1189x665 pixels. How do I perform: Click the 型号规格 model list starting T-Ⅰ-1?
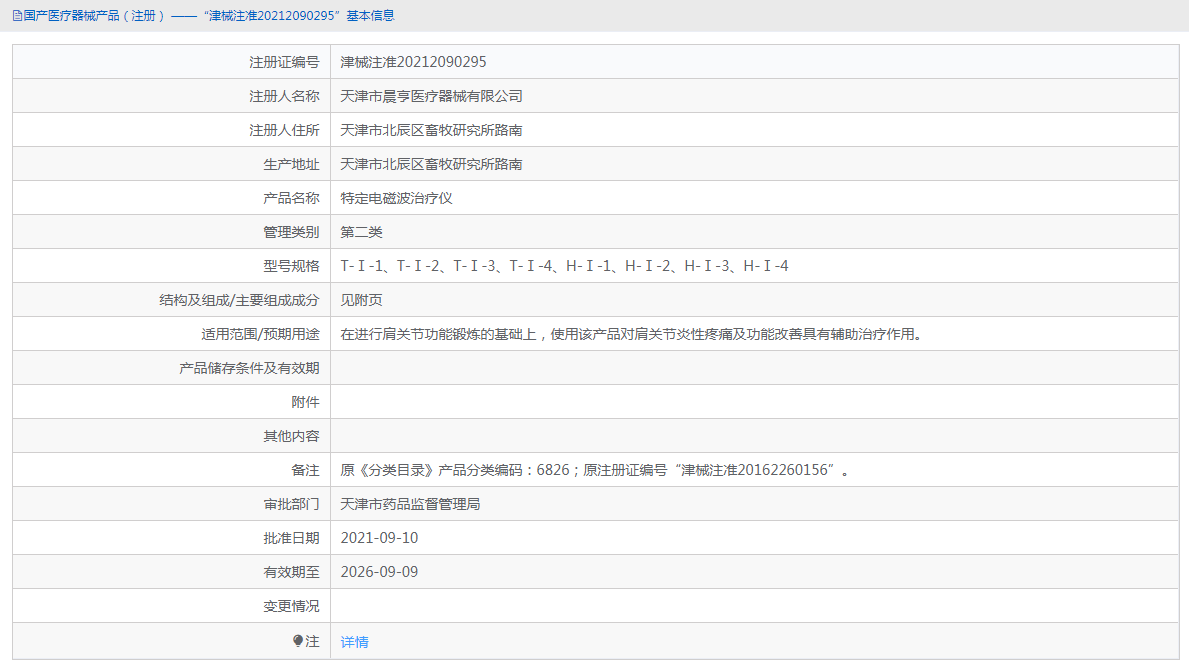coord(564,266)
